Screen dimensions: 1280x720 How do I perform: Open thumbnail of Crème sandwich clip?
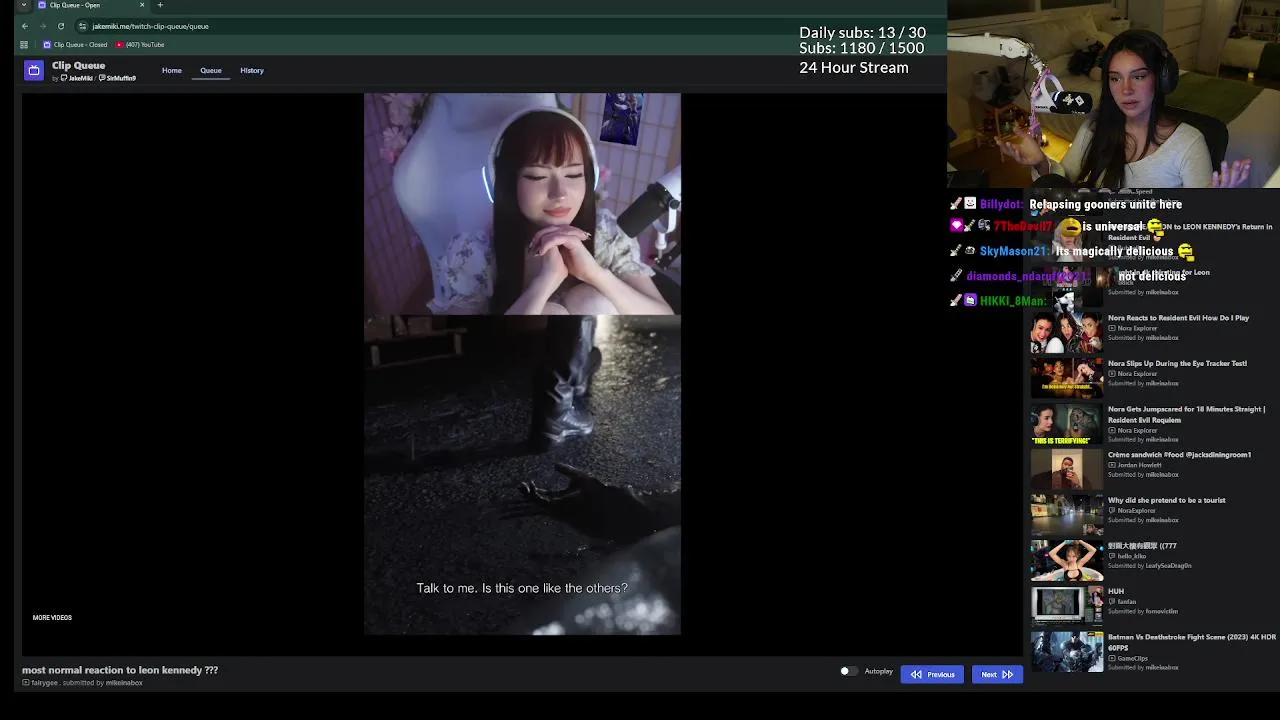point(1067,470)
